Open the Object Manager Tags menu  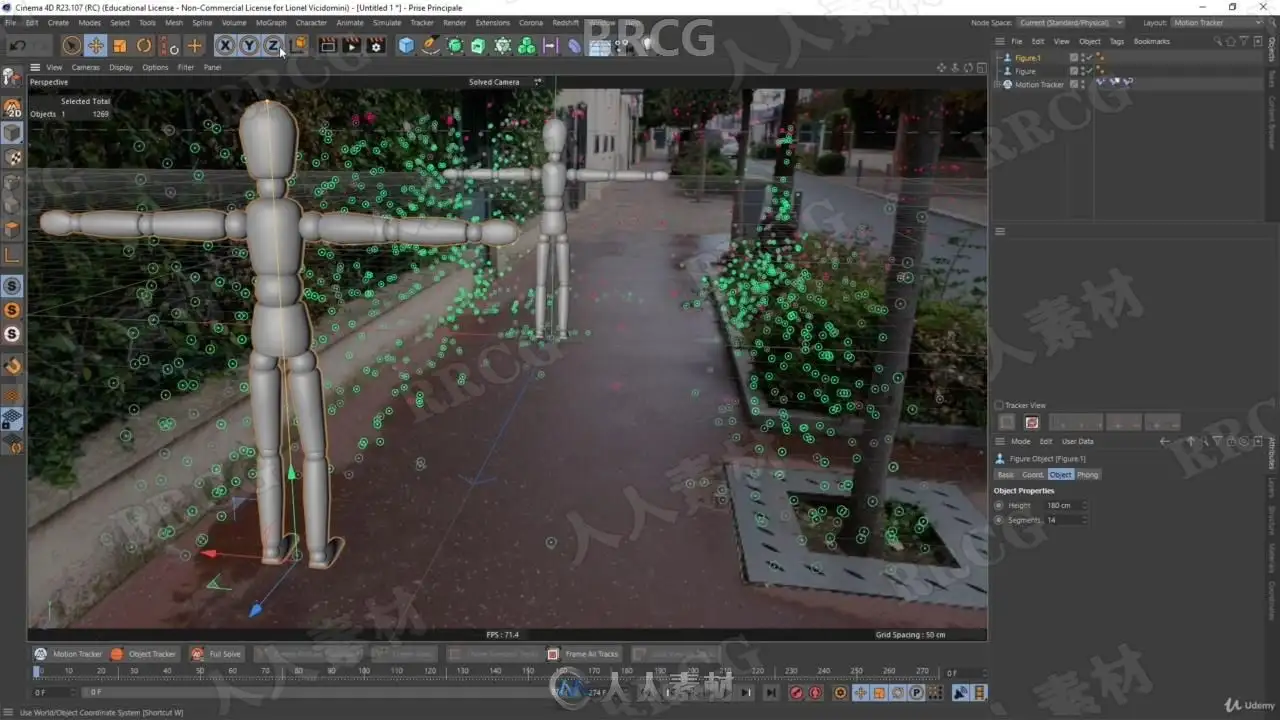coord(1117,41)
